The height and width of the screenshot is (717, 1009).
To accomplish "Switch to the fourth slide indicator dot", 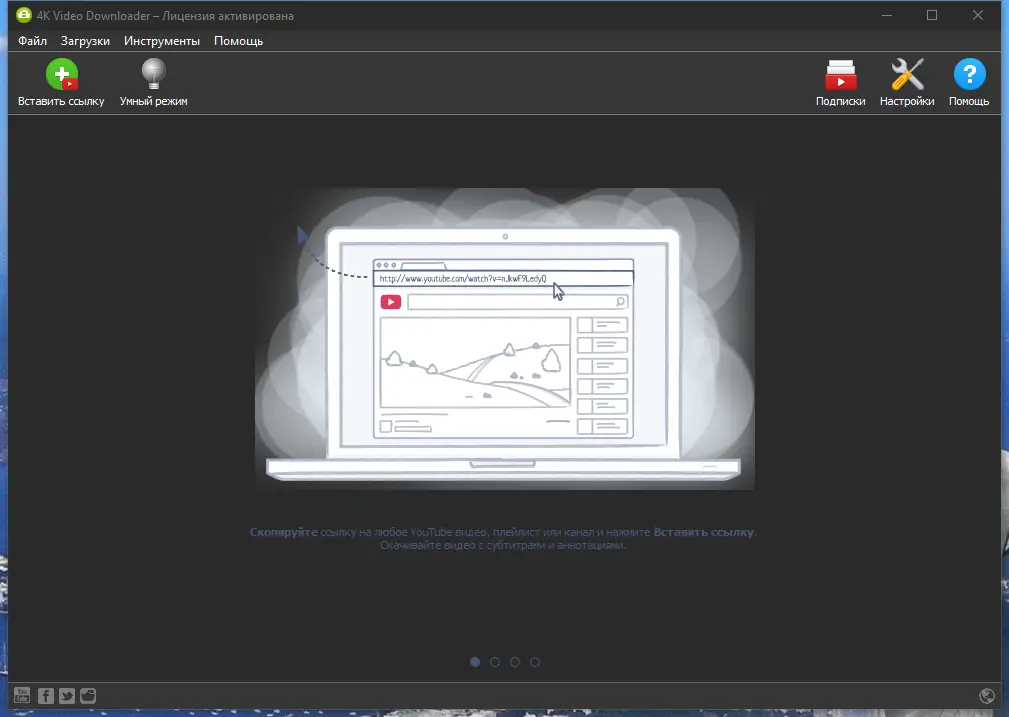I will [x=535, y=662].
